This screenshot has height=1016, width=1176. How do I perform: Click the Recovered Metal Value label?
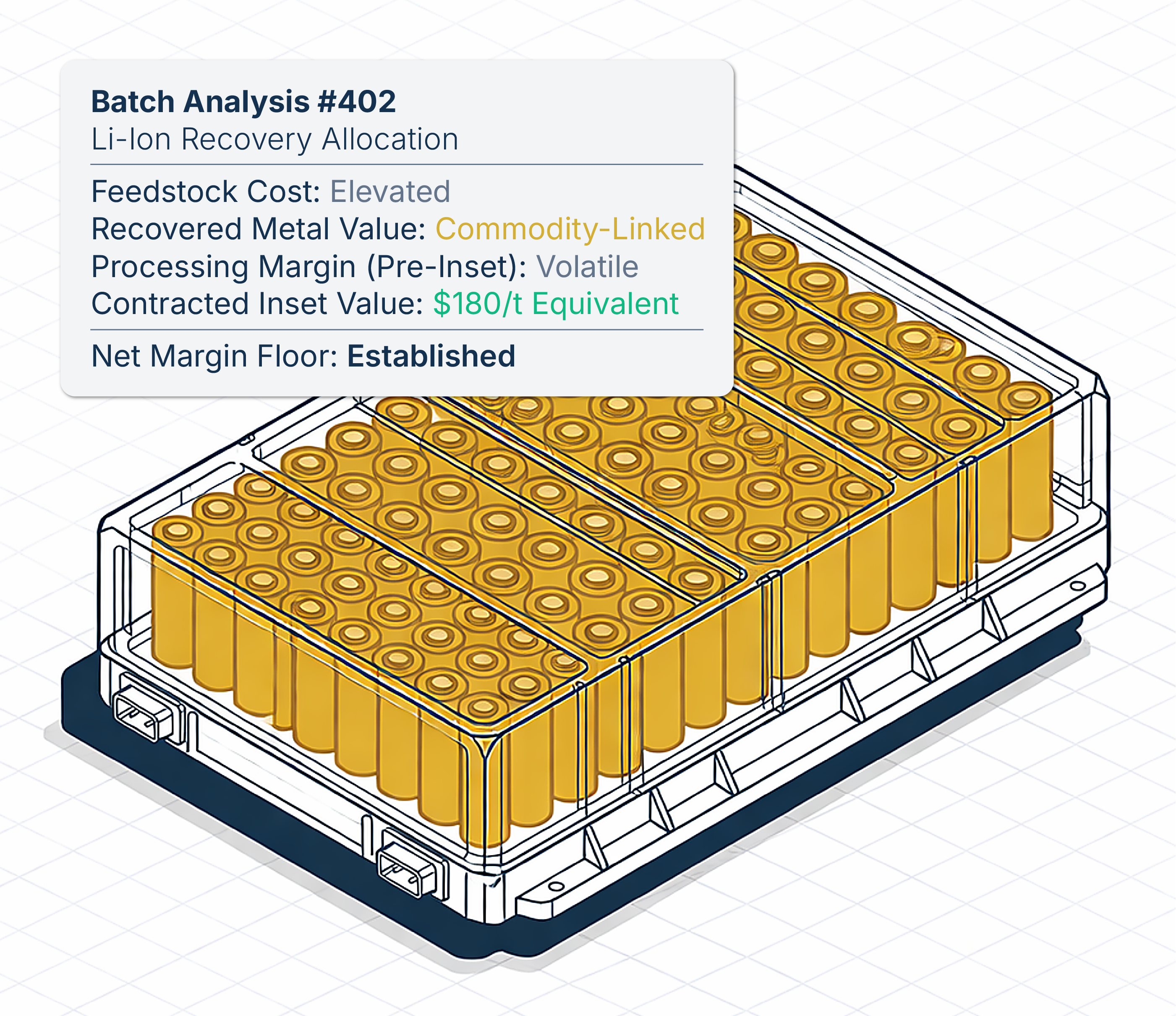259,229
